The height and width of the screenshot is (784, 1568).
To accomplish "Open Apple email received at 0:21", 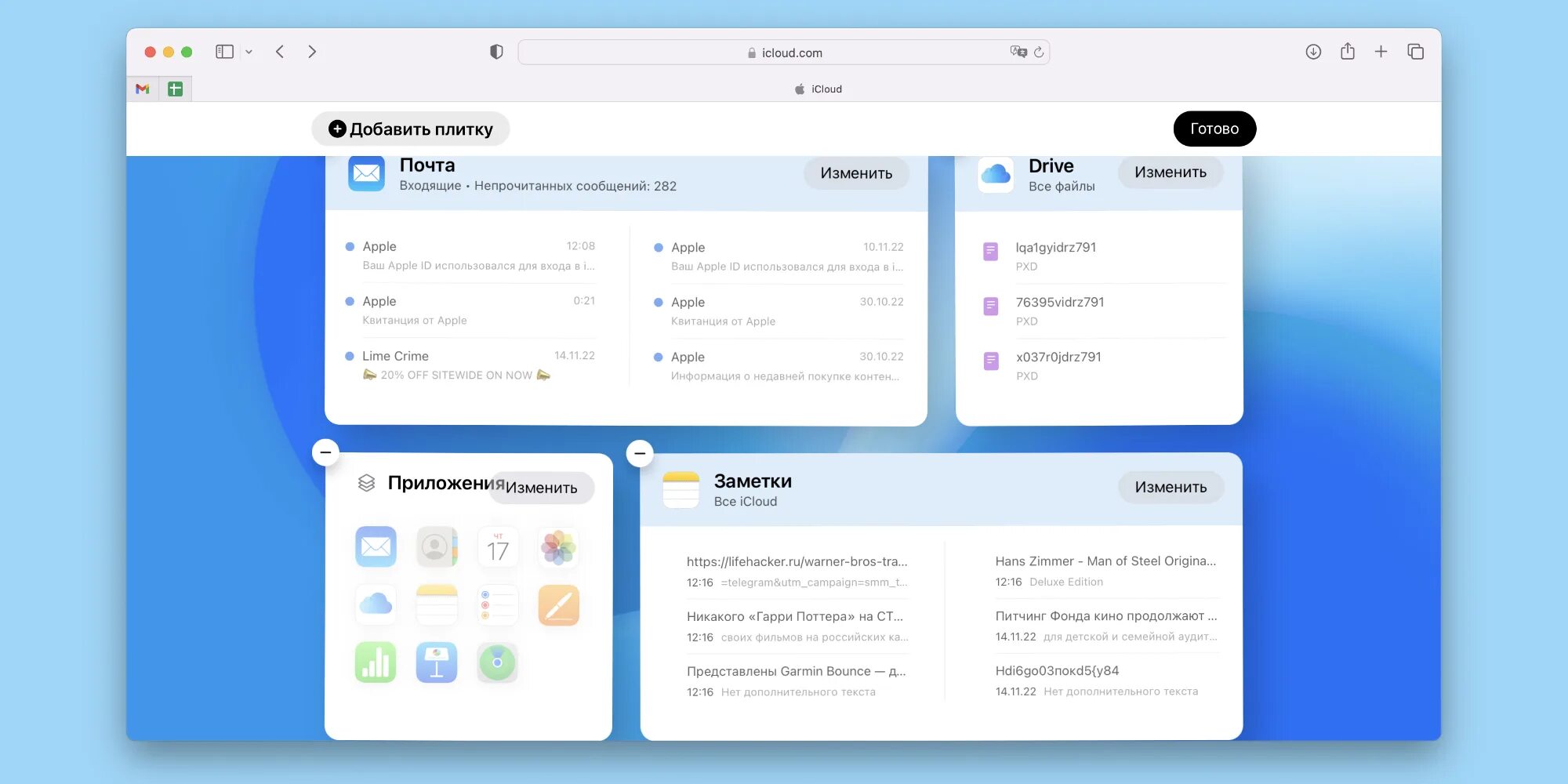I will [470, 310].
